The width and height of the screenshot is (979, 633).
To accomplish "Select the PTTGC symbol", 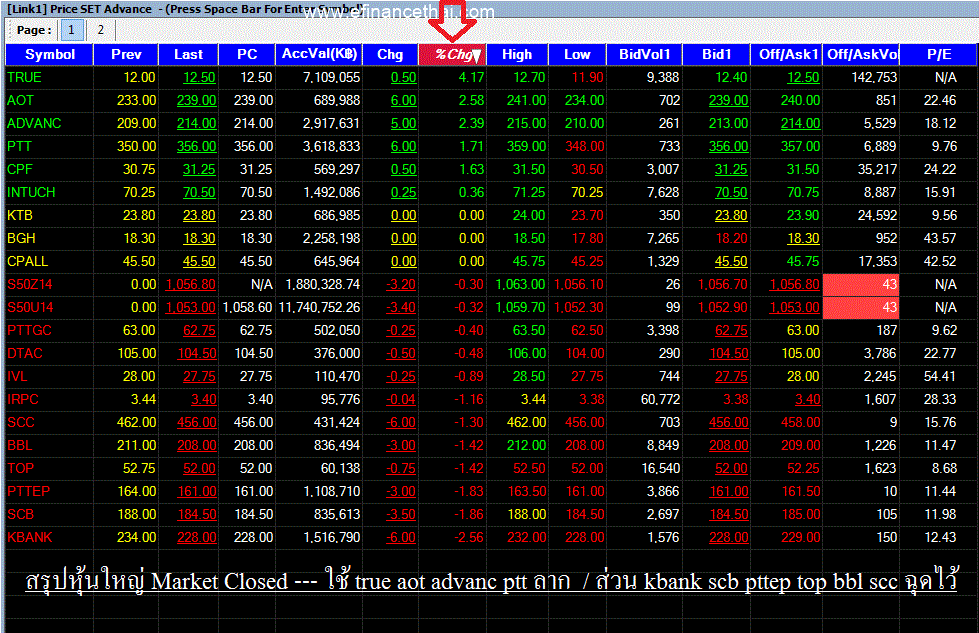I will (x=29, y=331).
